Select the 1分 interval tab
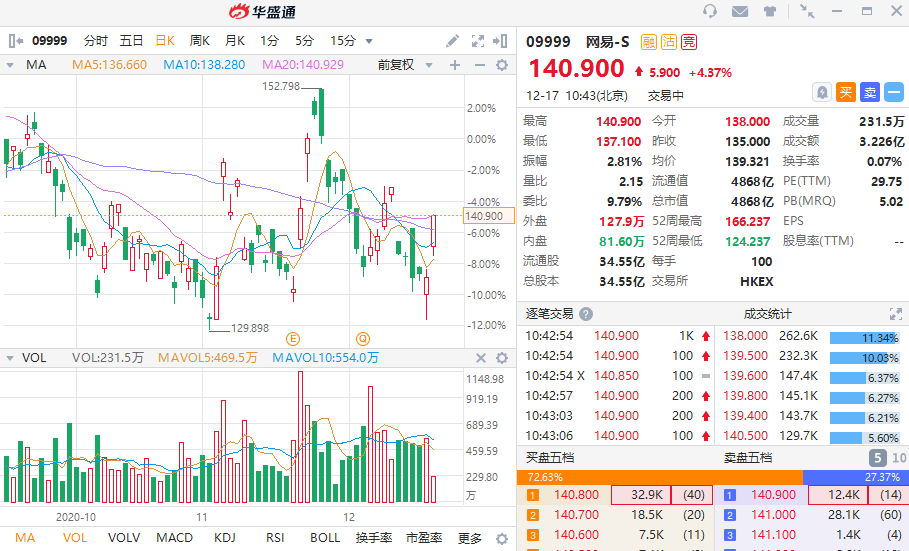Viewport: 909px width, 551px height. pos(269,41)
